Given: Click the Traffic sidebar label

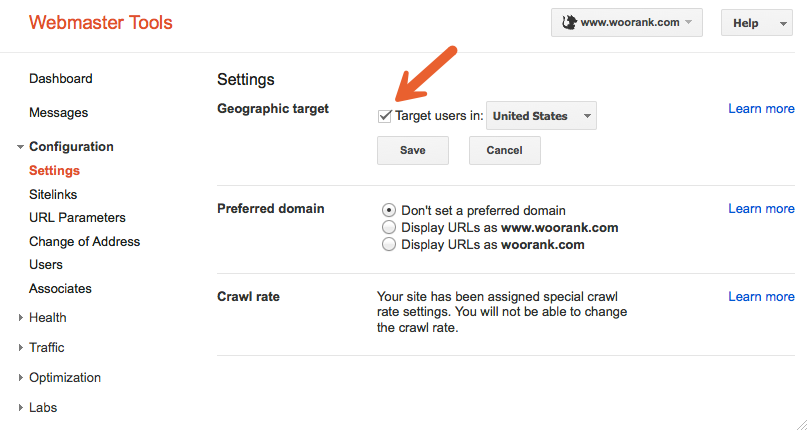Looking at the screenshot, I should pyautogui.click(x=46, y=347).
